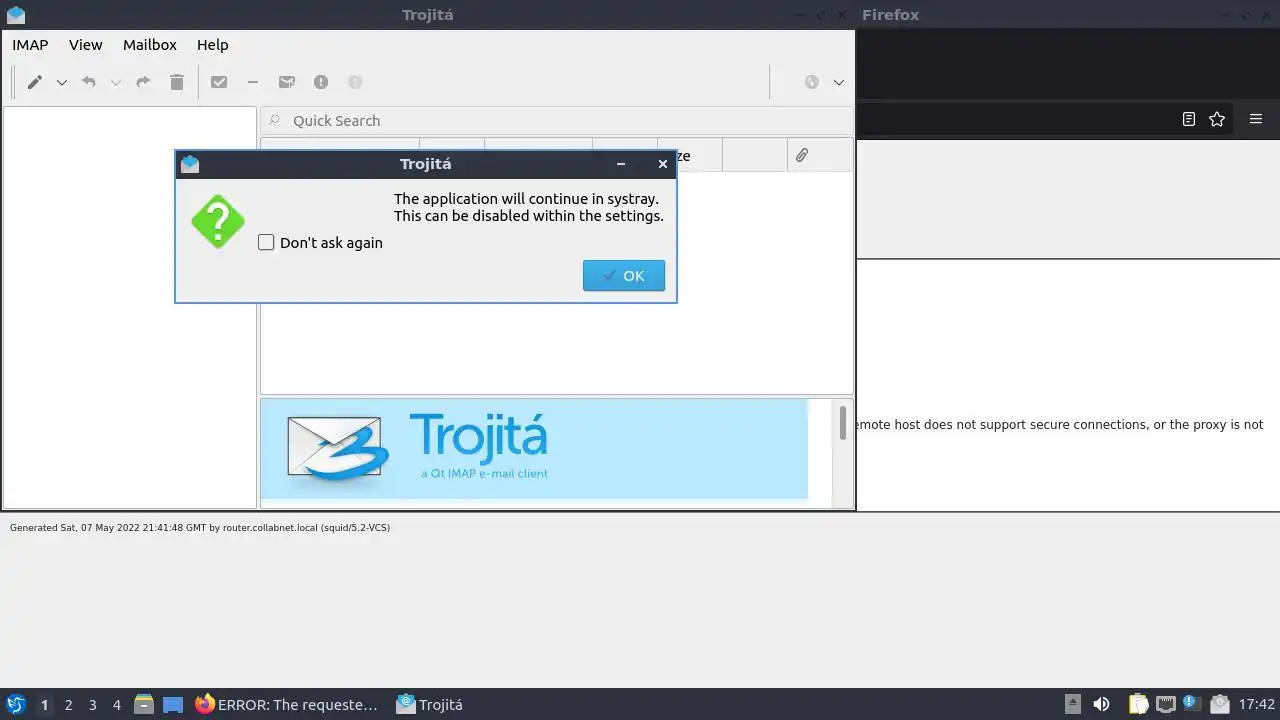Click the forward arrow icon

(143, 82)
